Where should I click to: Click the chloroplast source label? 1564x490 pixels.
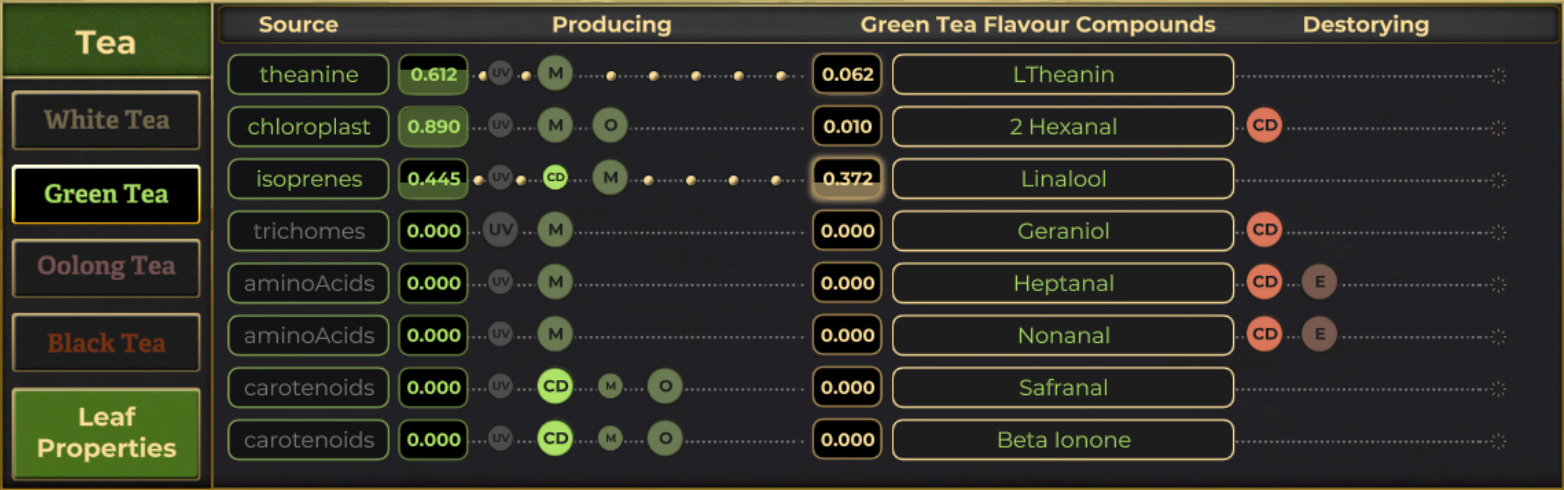coord(308,127)
